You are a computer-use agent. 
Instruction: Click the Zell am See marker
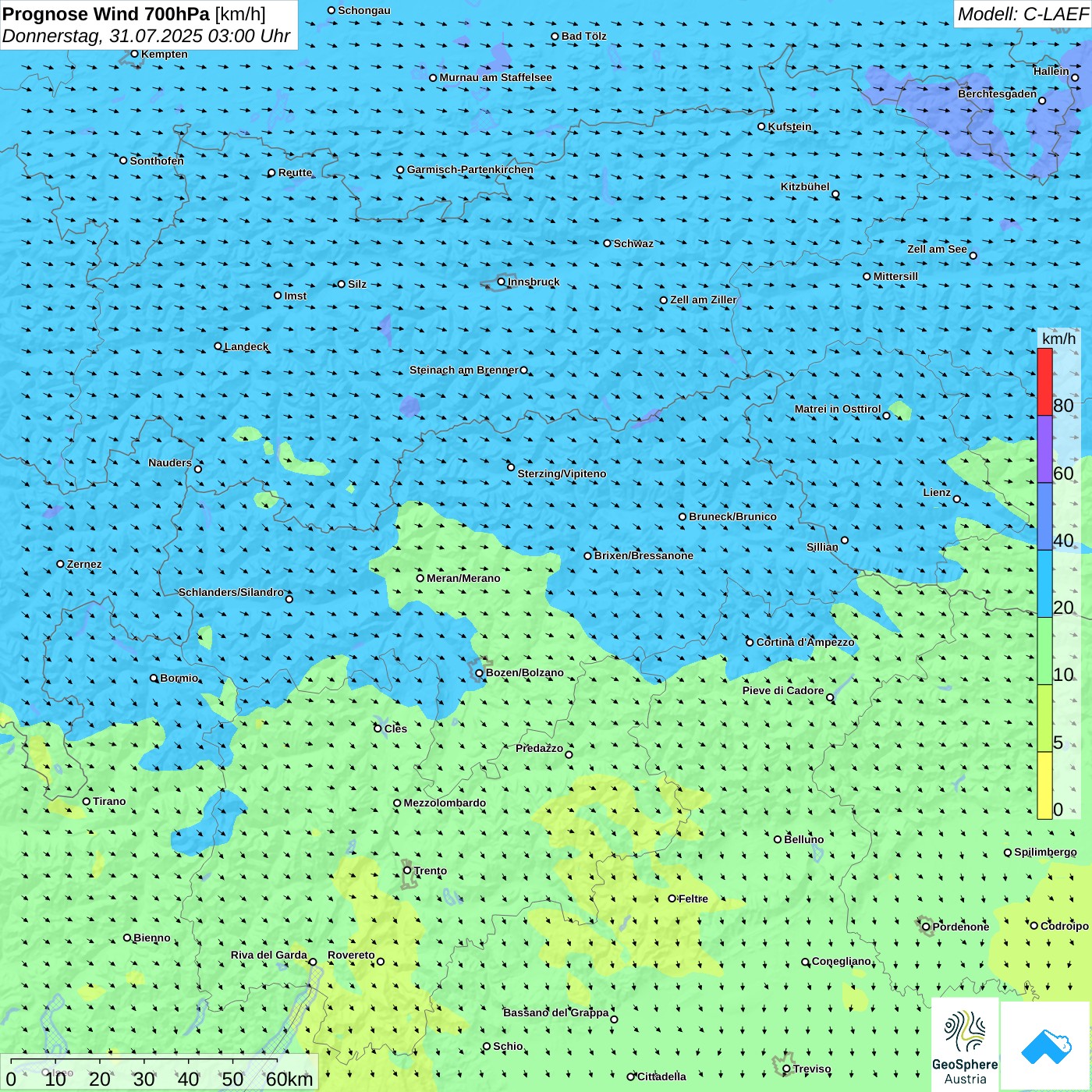click(x=973, y=255)
